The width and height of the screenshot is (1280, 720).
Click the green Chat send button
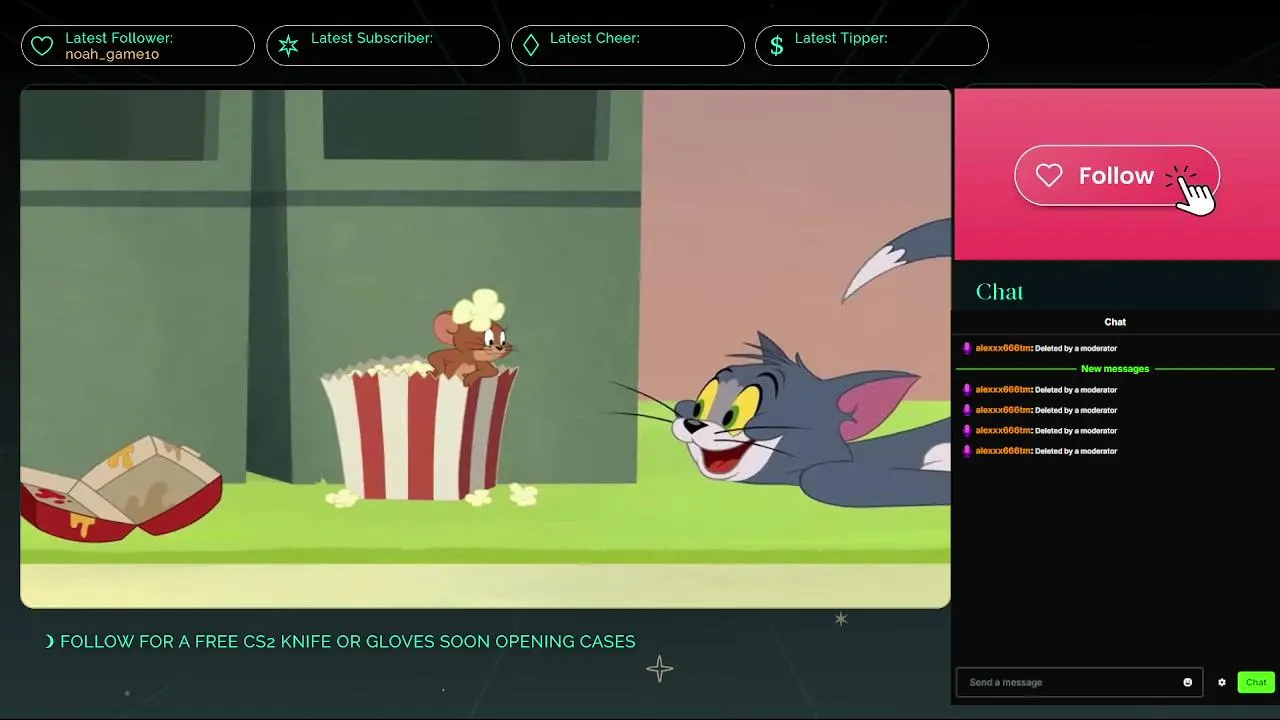(1256, 682)
